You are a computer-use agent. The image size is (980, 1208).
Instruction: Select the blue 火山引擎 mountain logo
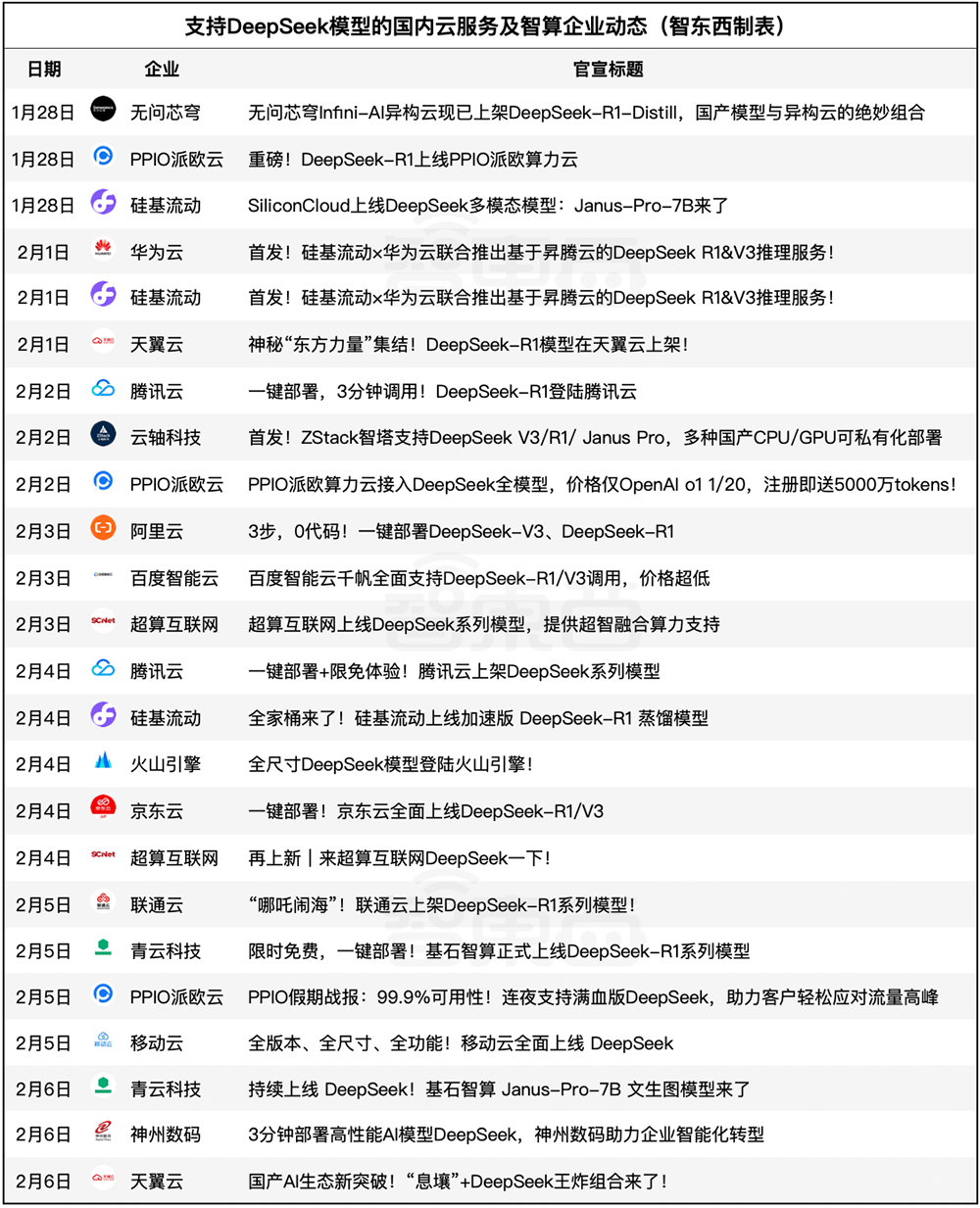point(103,761)
